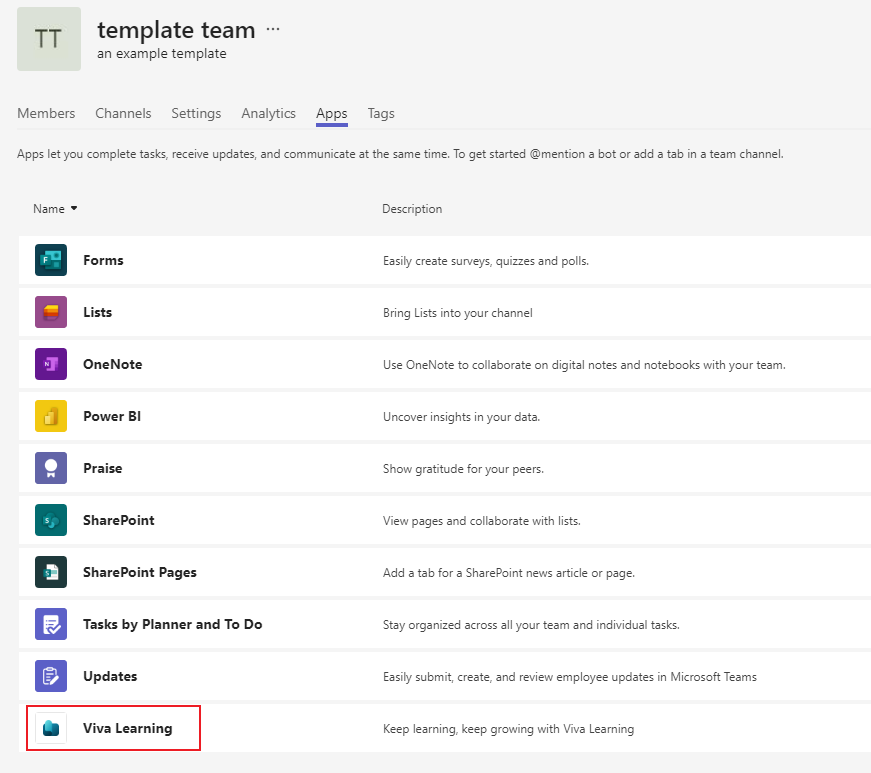Switch to the Members tab
The width and height of the screenshot is (871, 773).
pos(46,113)
